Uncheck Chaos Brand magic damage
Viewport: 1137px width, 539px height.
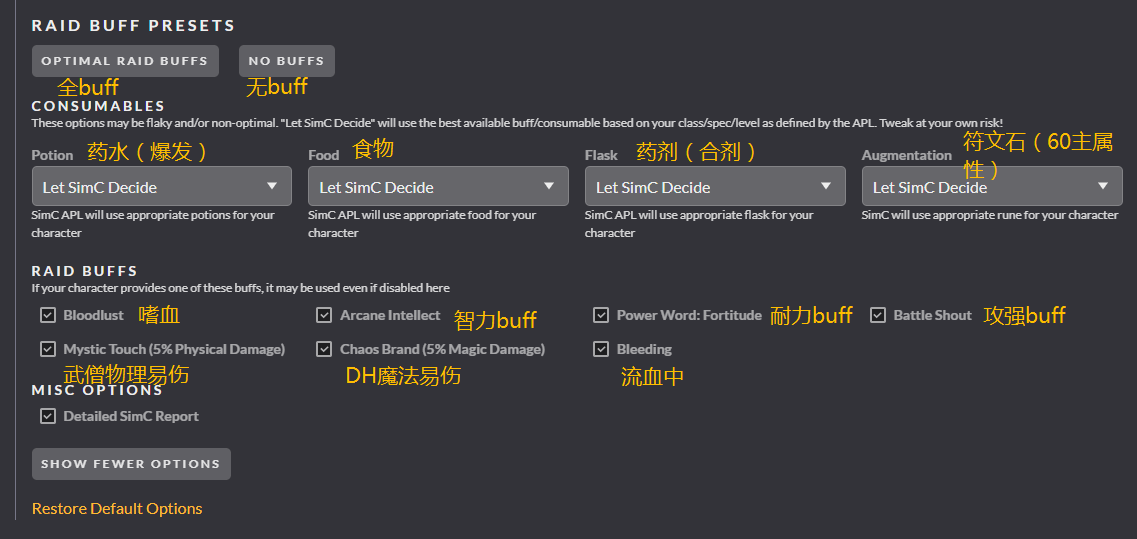click(324, 349)
